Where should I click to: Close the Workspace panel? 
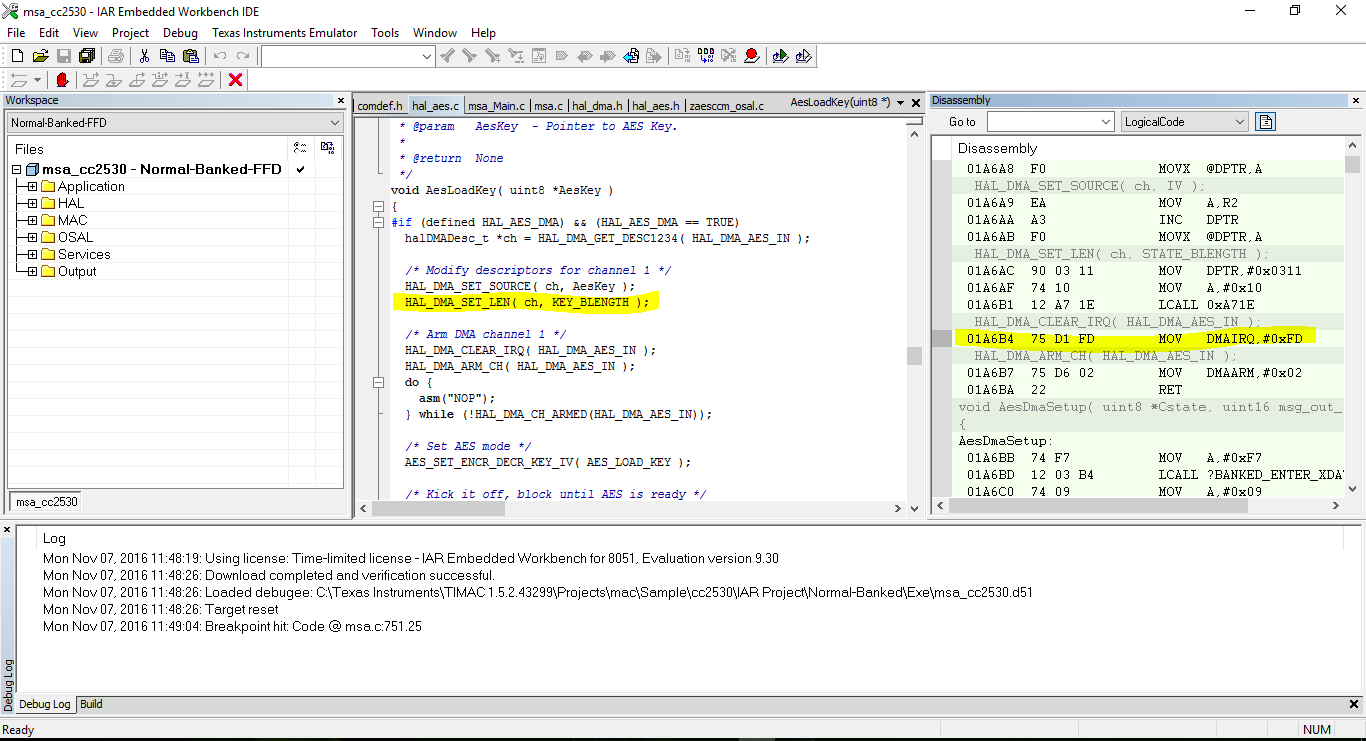coord(339,101)
